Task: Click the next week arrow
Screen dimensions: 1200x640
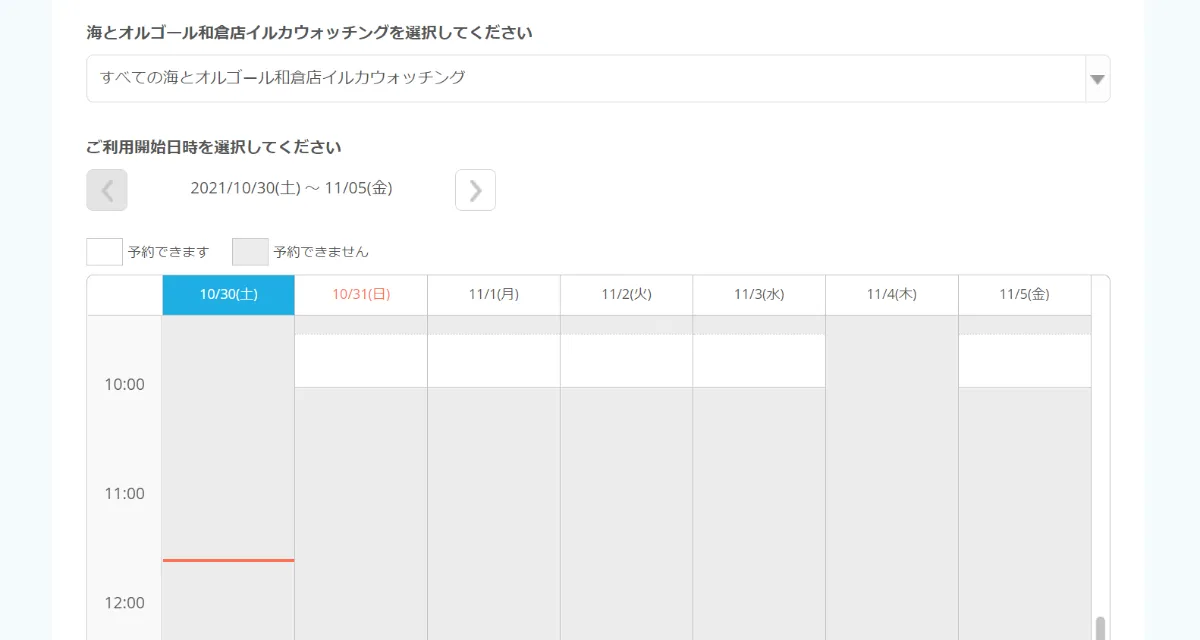Action: pos(475,189)
